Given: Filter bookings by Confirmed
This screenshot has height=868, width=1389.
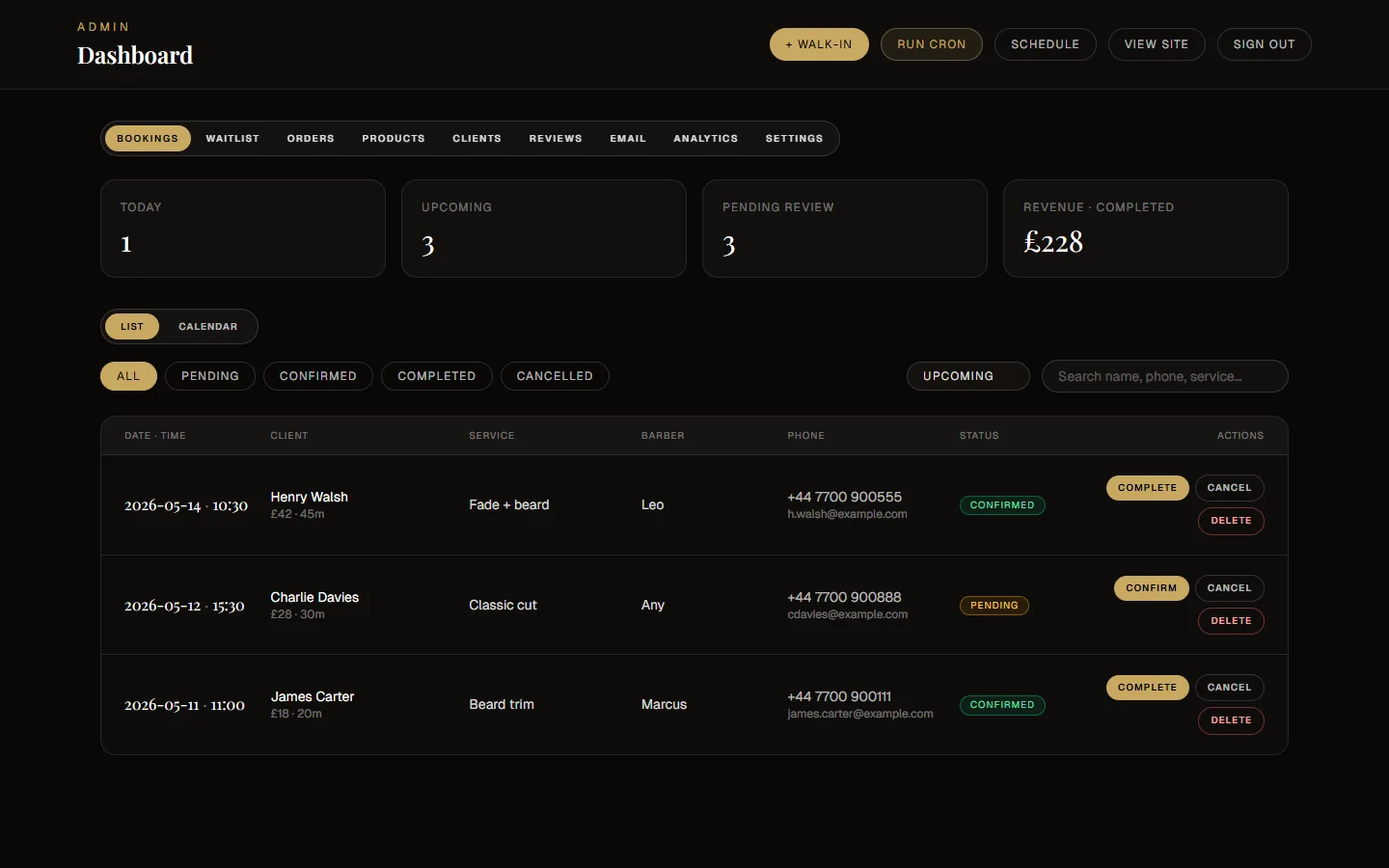Looking at the screenshot, I should tap(318, 376).
